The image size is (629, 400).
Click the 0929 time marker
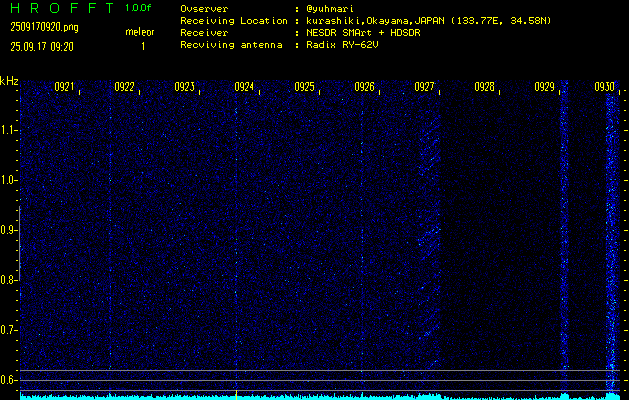pyautogui.click(x=544, y=87)
